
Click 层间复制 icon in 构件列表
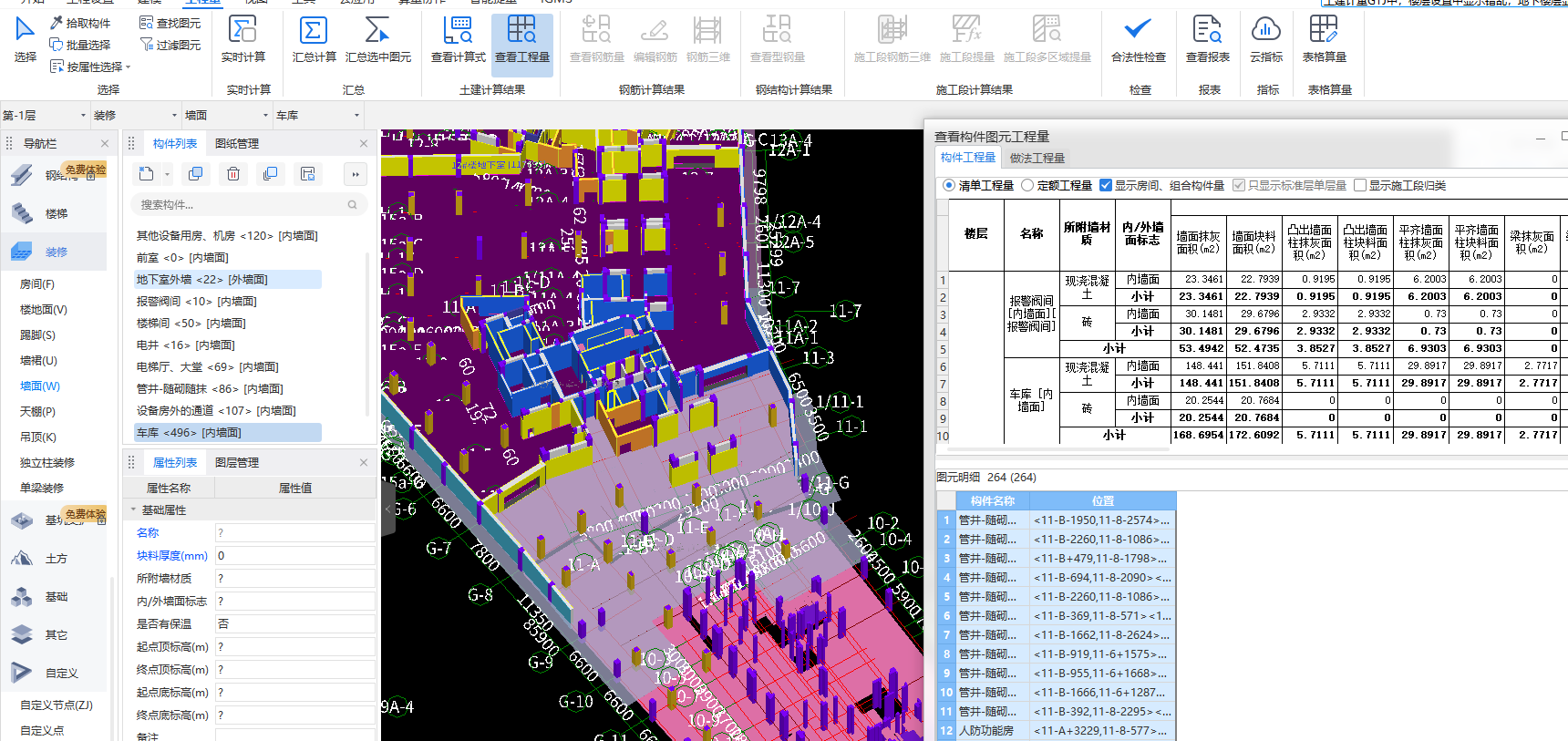(270, 173)
